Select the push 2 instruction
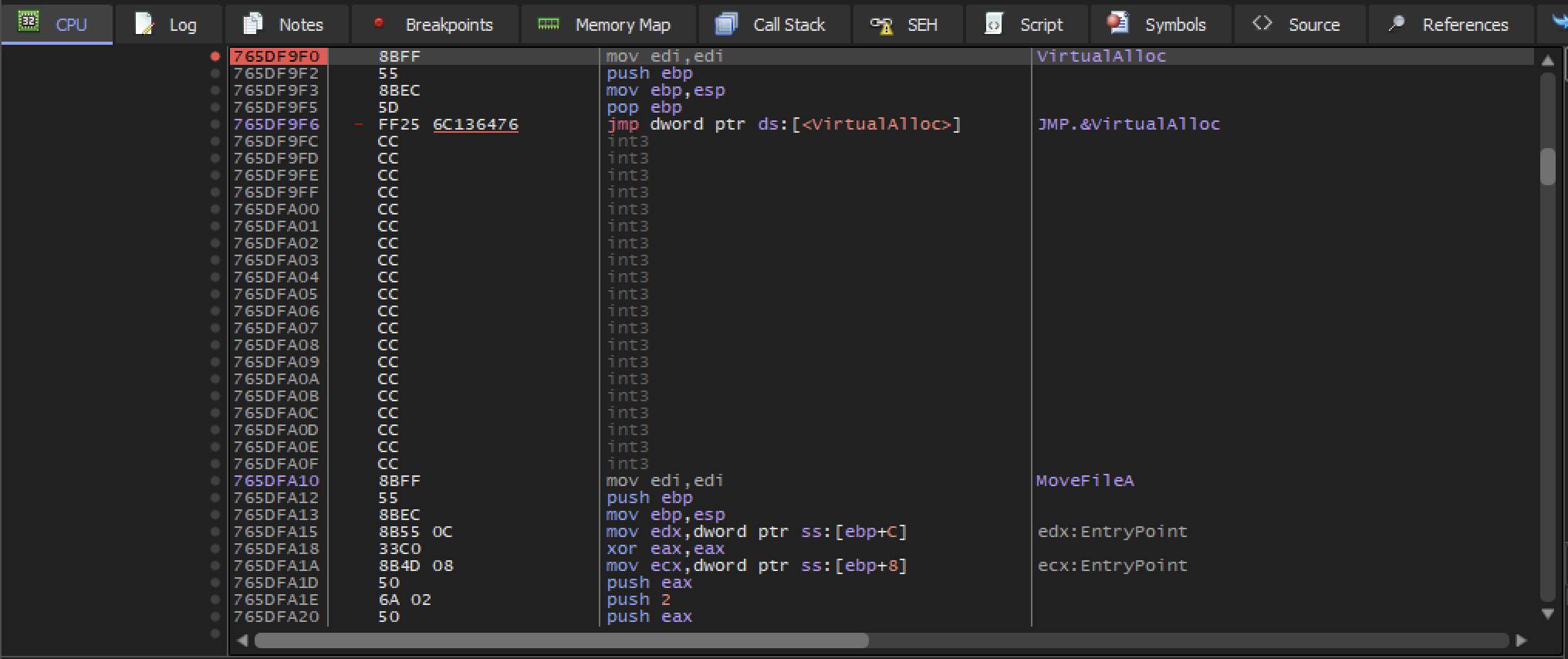 click(x=638, y=600)
